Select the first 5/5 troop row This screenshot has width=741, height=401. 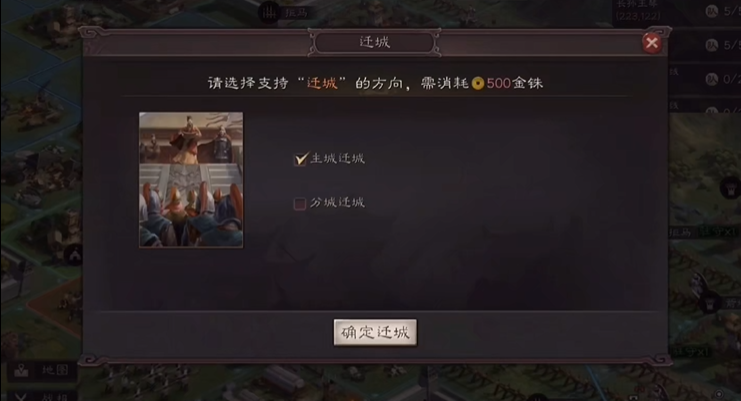tap(722, 11)
